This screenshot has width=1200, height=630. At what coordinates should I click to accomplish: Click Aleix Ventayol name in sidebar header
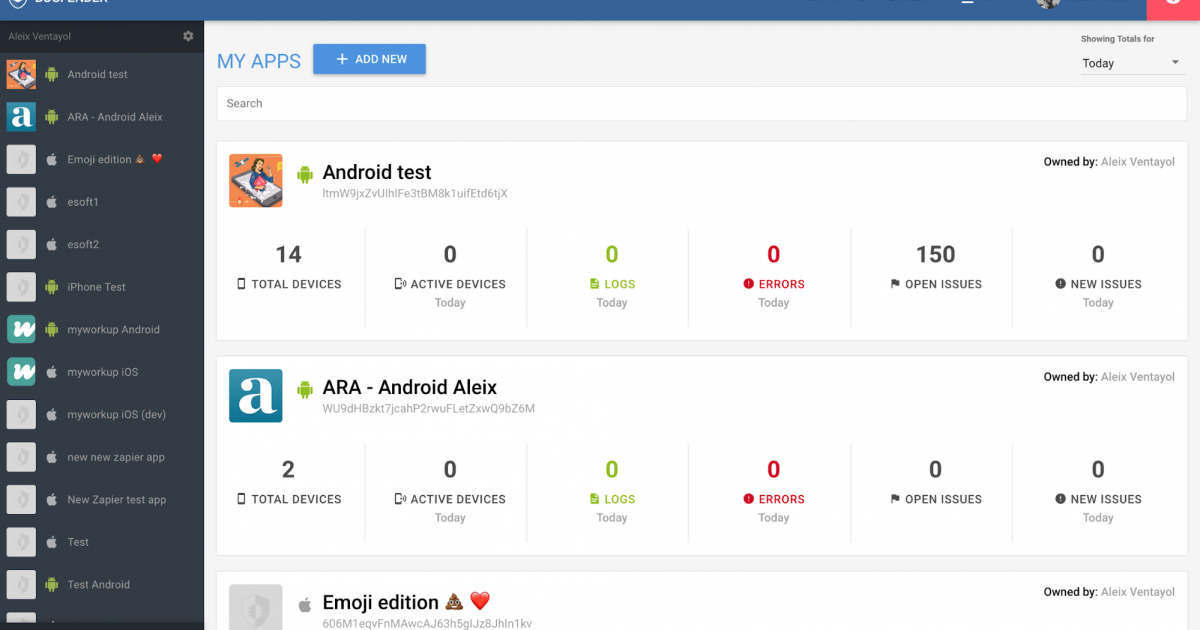click(40, 36)
